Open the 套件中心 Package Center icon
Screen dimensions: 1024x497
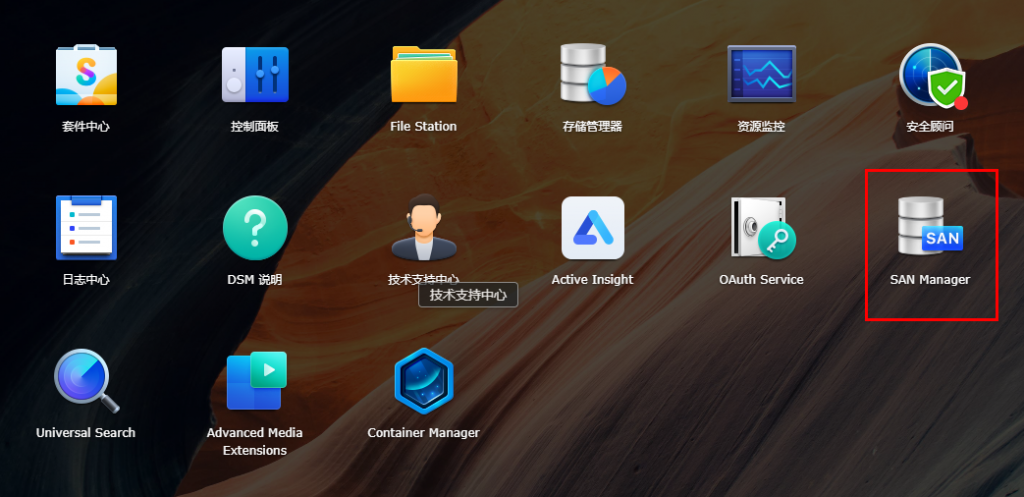point(86,74)
